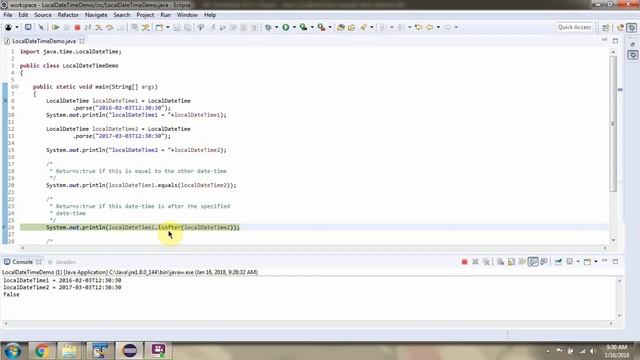Screen dimensions: 640x360
Task: Click the Open Task folder icon
Action: coord(351,27)
